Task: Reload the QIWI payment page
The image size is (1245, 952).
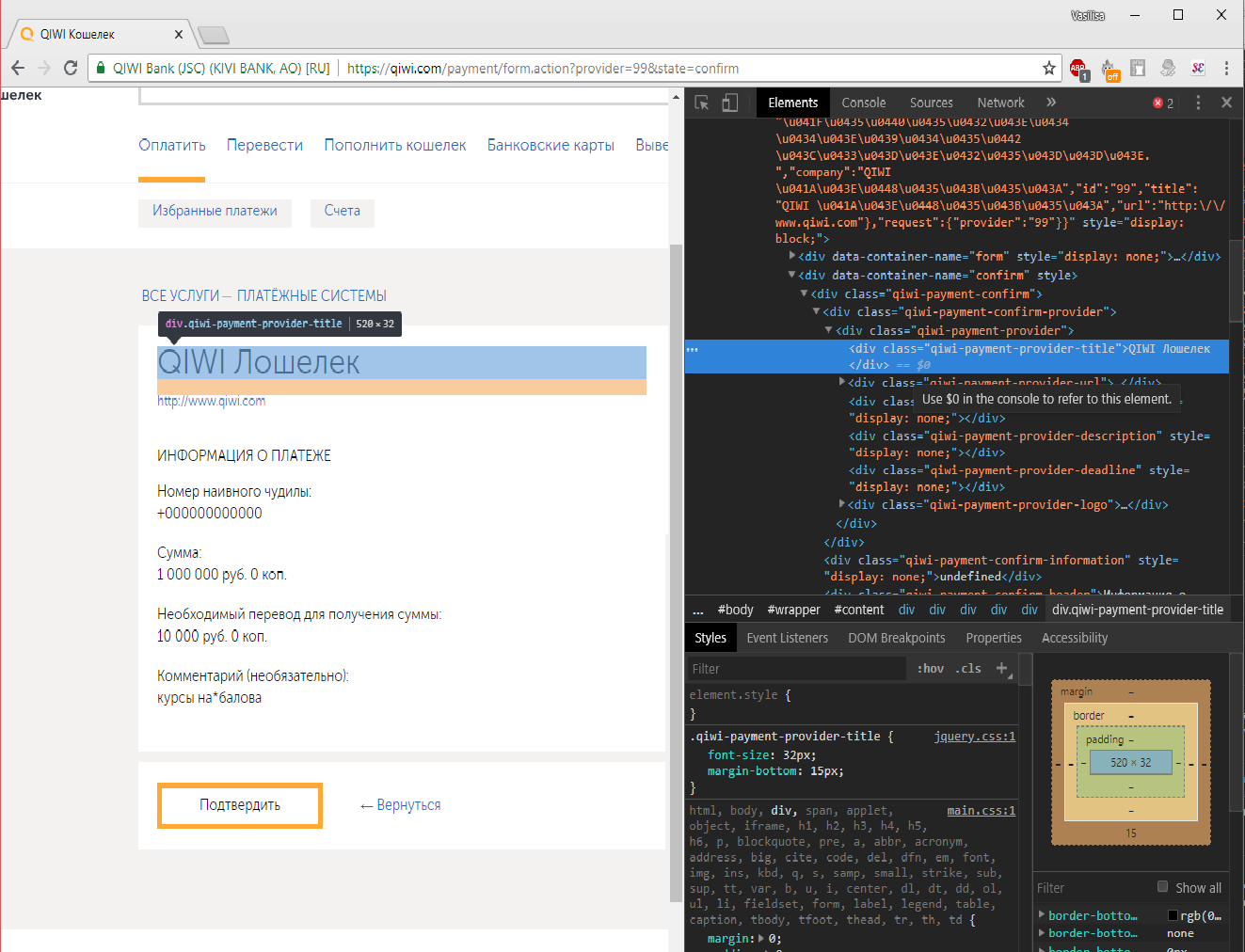Action: [x=71, y=68]
